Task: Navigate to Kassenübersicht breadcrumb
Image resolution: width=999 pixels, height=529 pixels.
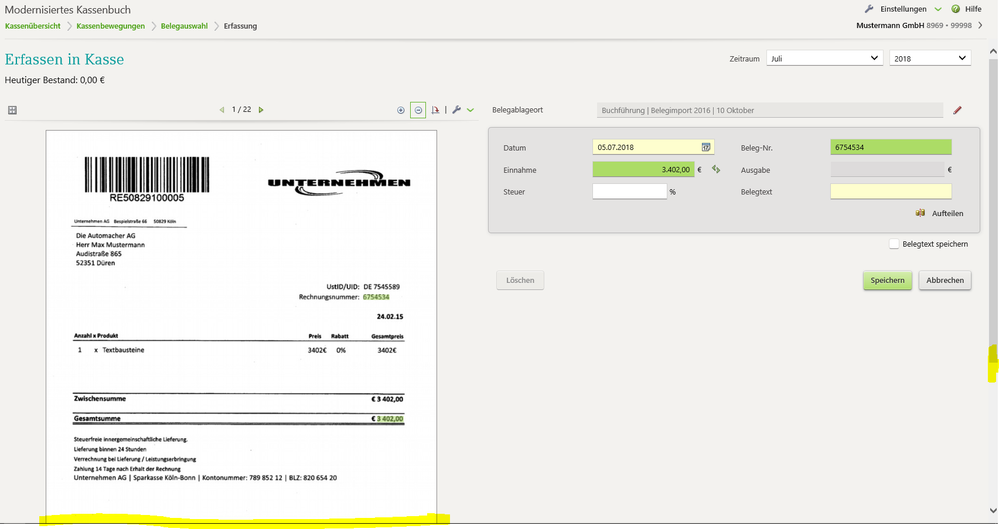Action: tap(32, 26)
